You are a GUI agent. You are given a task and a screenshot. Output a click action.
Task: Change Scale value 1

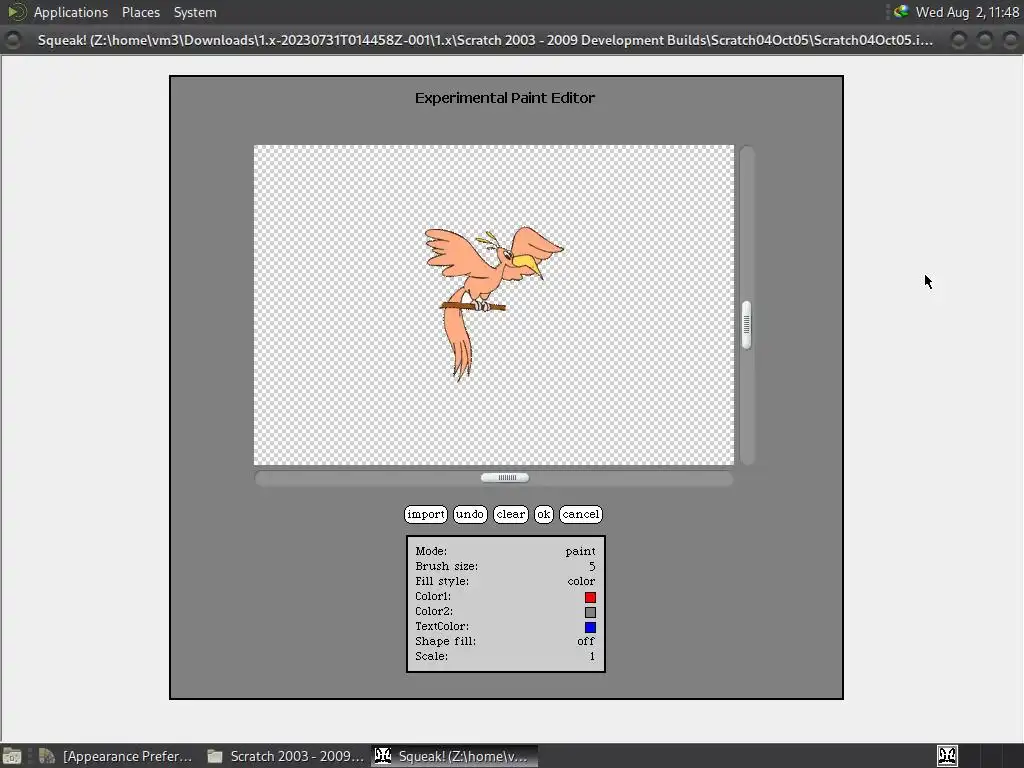(592, 656)
